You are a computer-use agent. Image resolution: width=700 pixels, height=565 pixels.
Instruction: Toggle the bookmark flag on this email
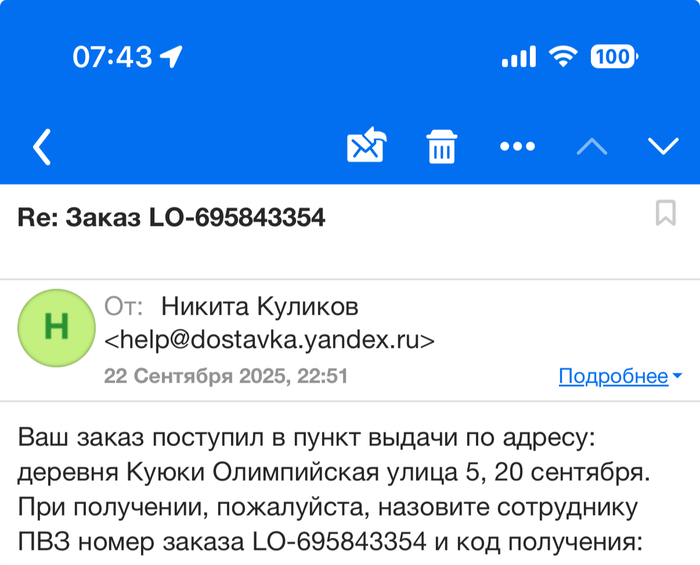click(665, 213)
